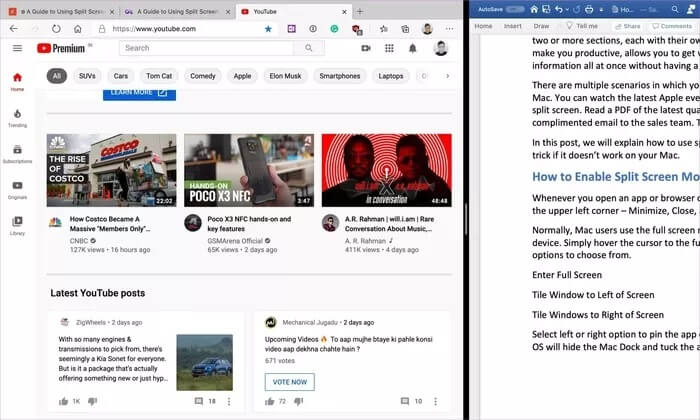Open Subscriptions in YouTube sidebar
Viewport: 700px width, 420px height.
pyautogui.click(x=17, y=154)
